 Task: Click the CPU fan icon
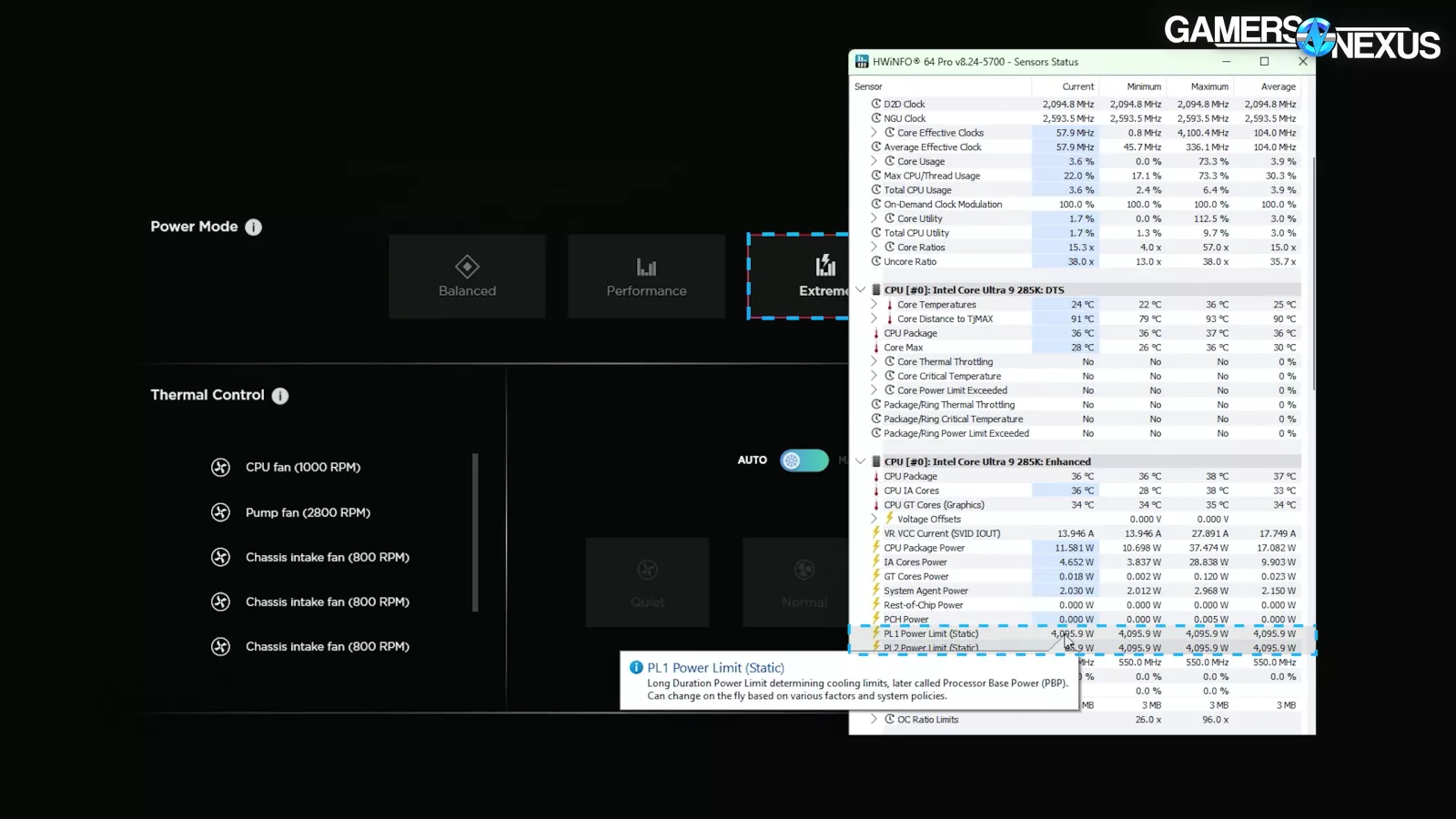[220, 468]
